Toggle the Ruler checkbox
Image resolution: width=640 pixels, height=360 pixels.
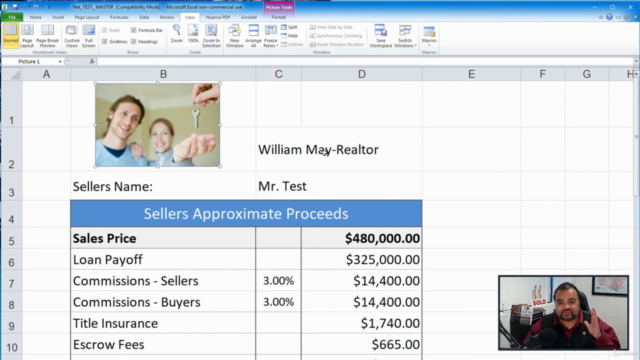[111, 30]
